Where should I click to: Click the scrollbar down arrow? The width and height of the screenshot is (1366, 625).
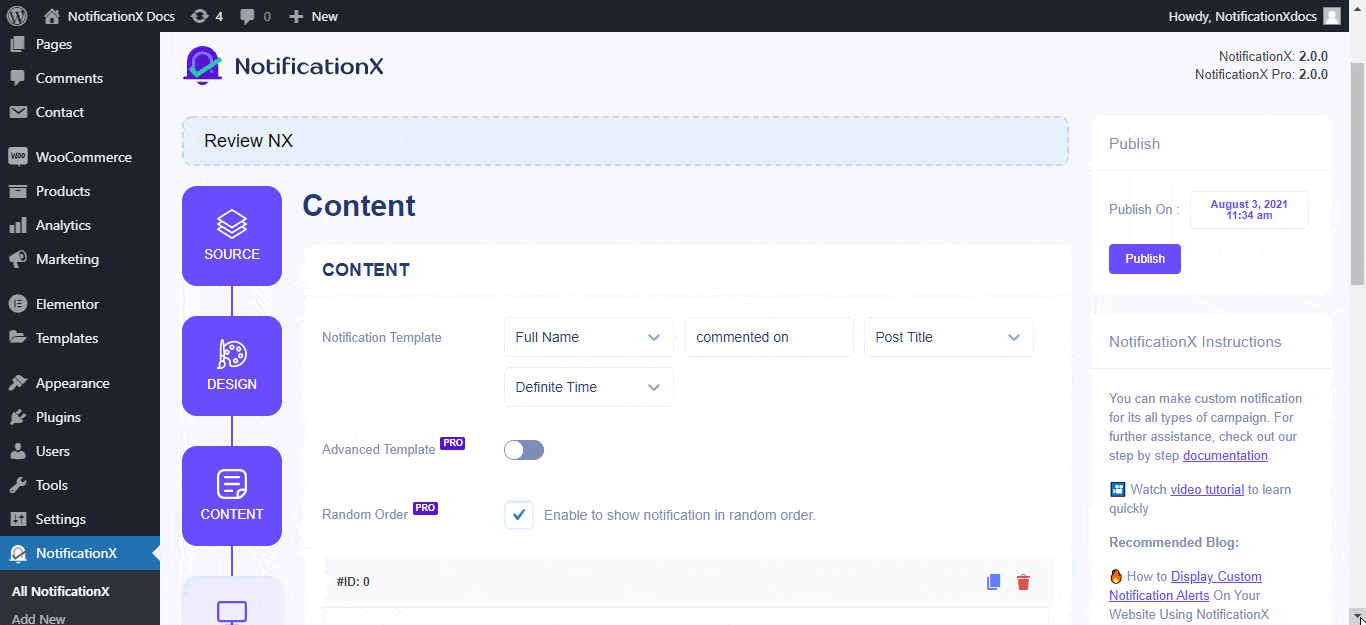(1357, 617)
